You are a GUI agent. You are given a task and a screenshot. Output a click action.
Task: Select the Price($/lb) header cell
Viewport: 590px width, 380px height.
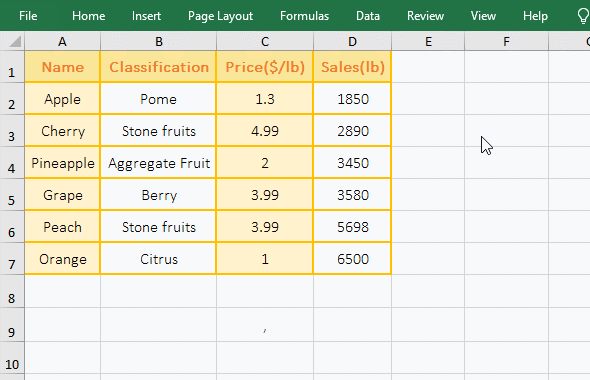coord(265,67)
